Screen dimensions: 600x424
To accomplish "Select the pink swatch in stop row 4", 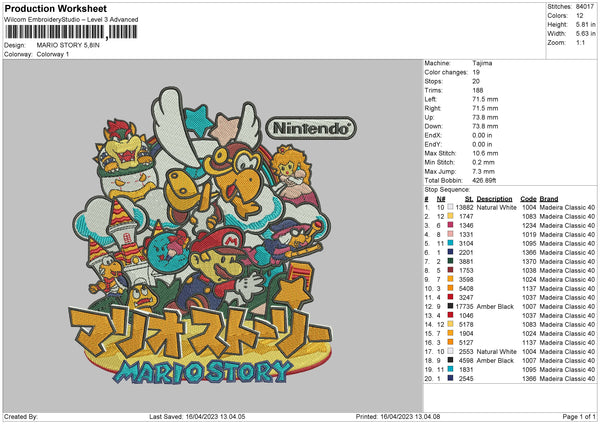I will pos(450,234).
